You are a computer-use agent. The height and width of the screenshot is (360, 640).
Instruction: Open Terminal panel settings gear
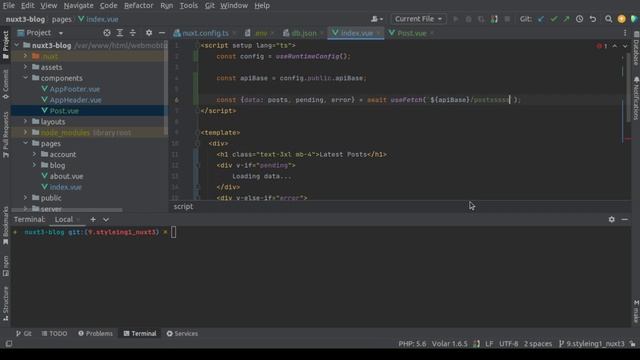(611, 220)
